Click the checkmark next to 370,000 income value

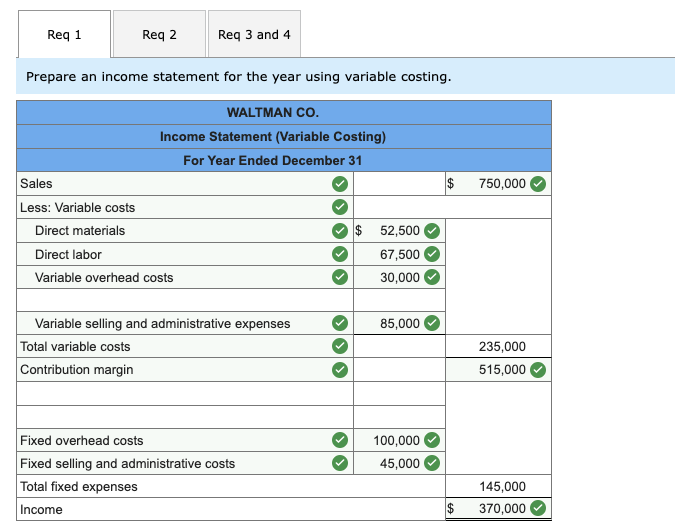(538, 508)
